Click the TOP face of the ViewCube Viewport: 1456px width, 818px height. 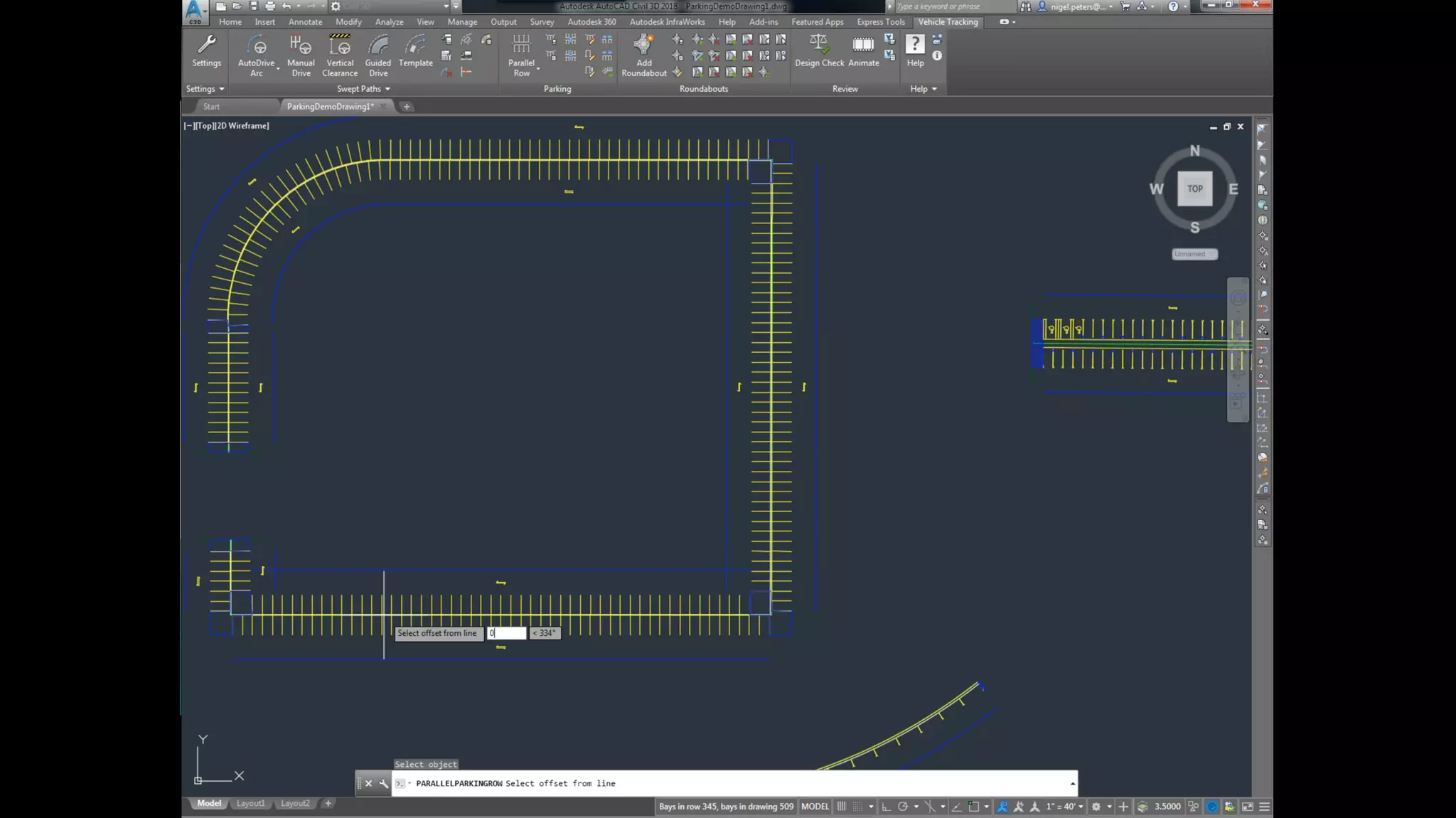(x=1194, y=188)
